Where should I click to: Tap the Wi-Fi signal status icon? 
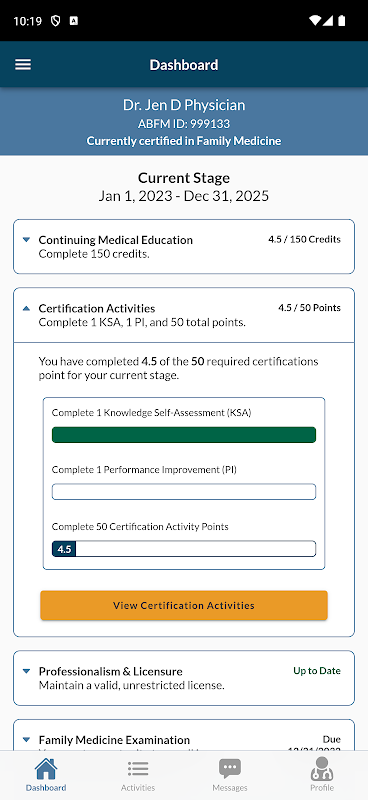pos(315,21)
